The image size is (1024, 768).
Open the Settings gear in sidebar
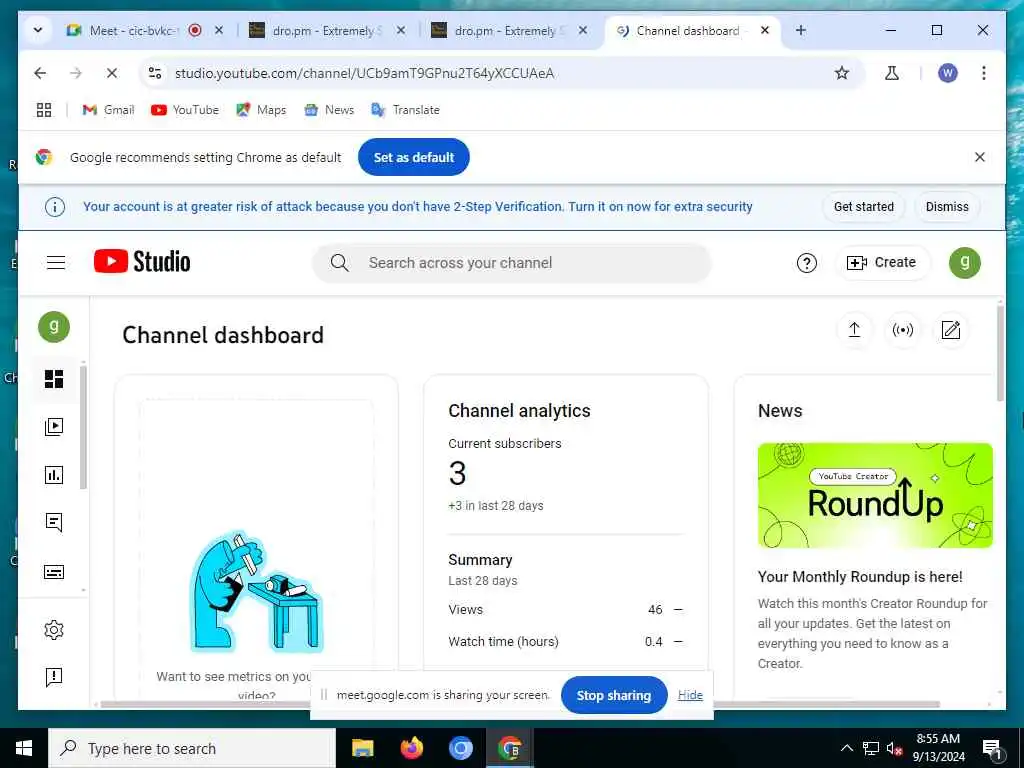click(x=54, y=630)
